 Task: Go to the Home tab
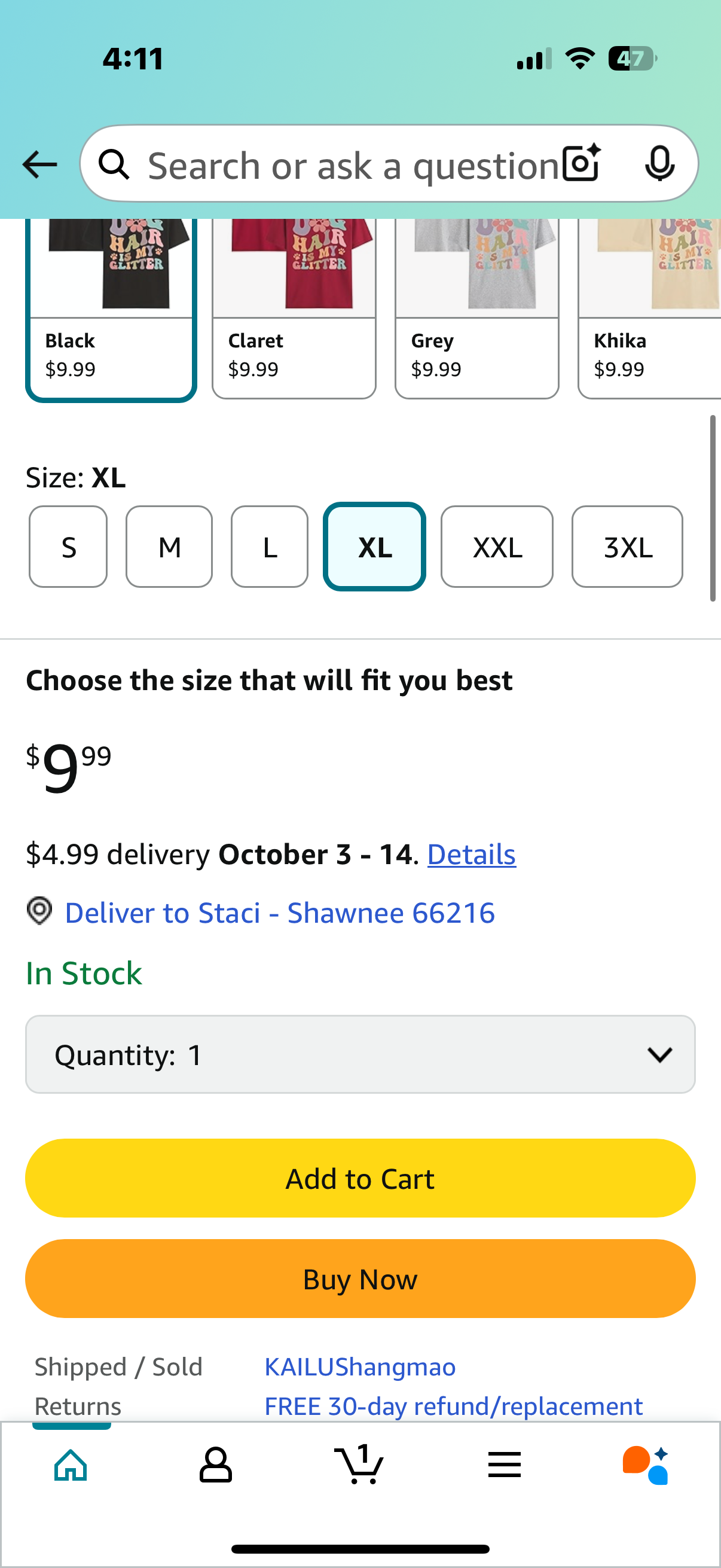(x=71, y=1465)
